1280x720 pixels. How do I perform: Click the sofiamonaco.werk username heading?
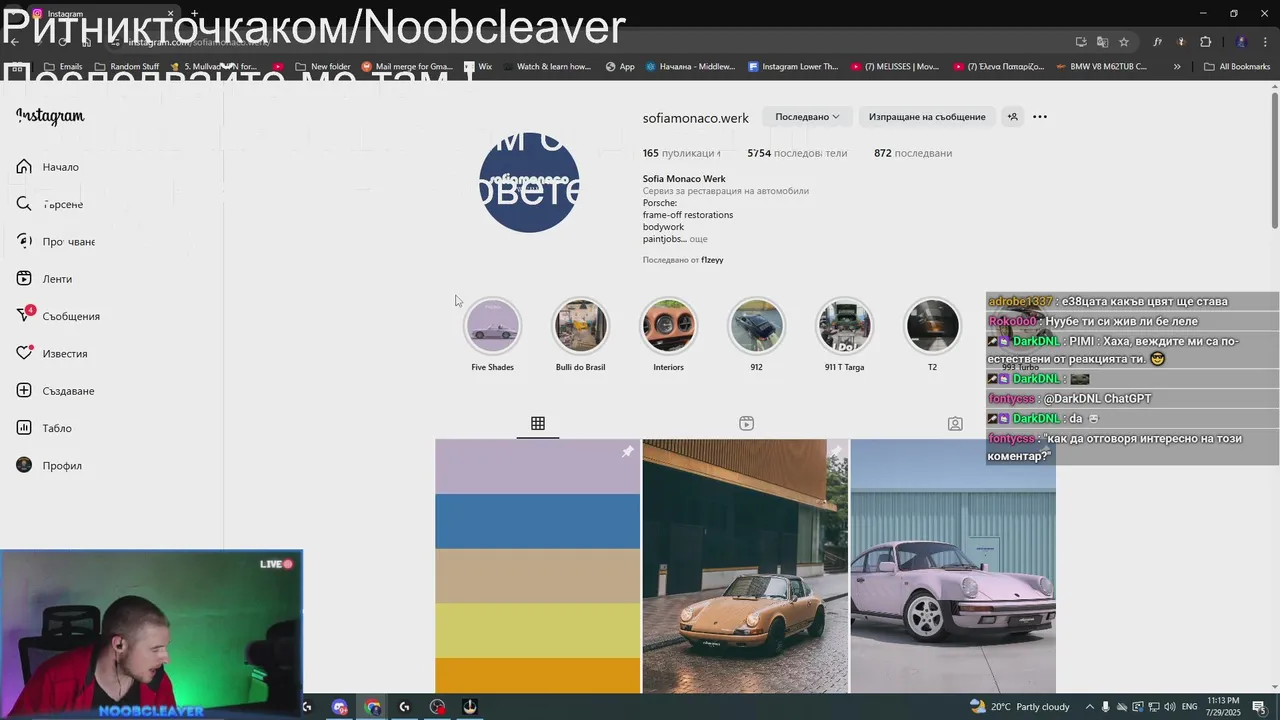click(696, 118)
